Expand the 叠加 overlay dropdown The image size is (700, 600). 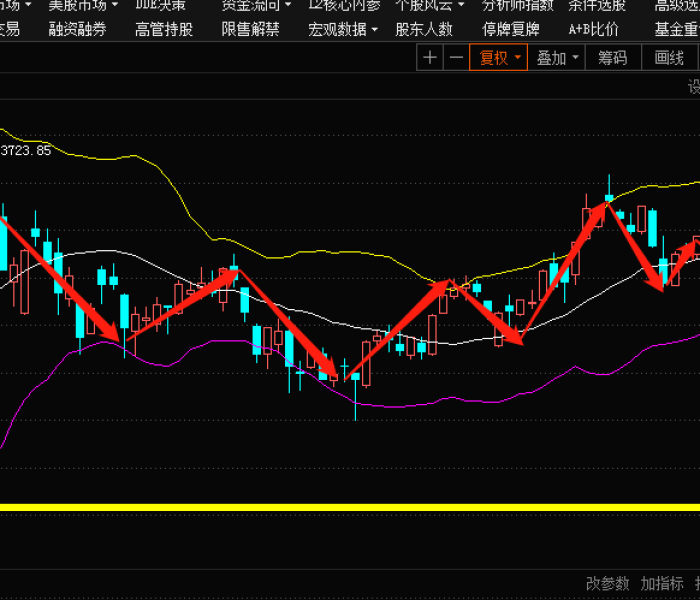point(557,58)
